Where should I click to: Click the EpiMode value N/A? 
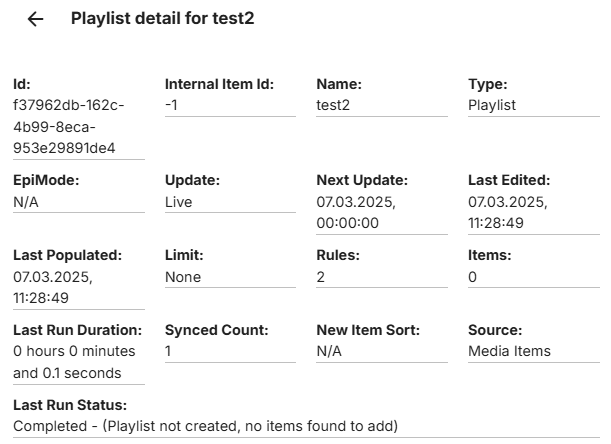[x=26, y=201]
